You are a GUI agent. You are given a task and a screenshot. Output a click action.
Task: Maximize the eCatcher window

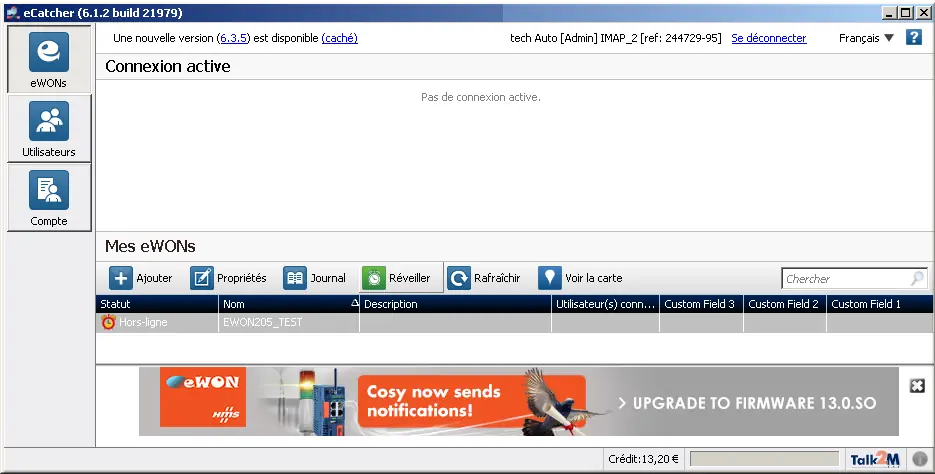906,13
